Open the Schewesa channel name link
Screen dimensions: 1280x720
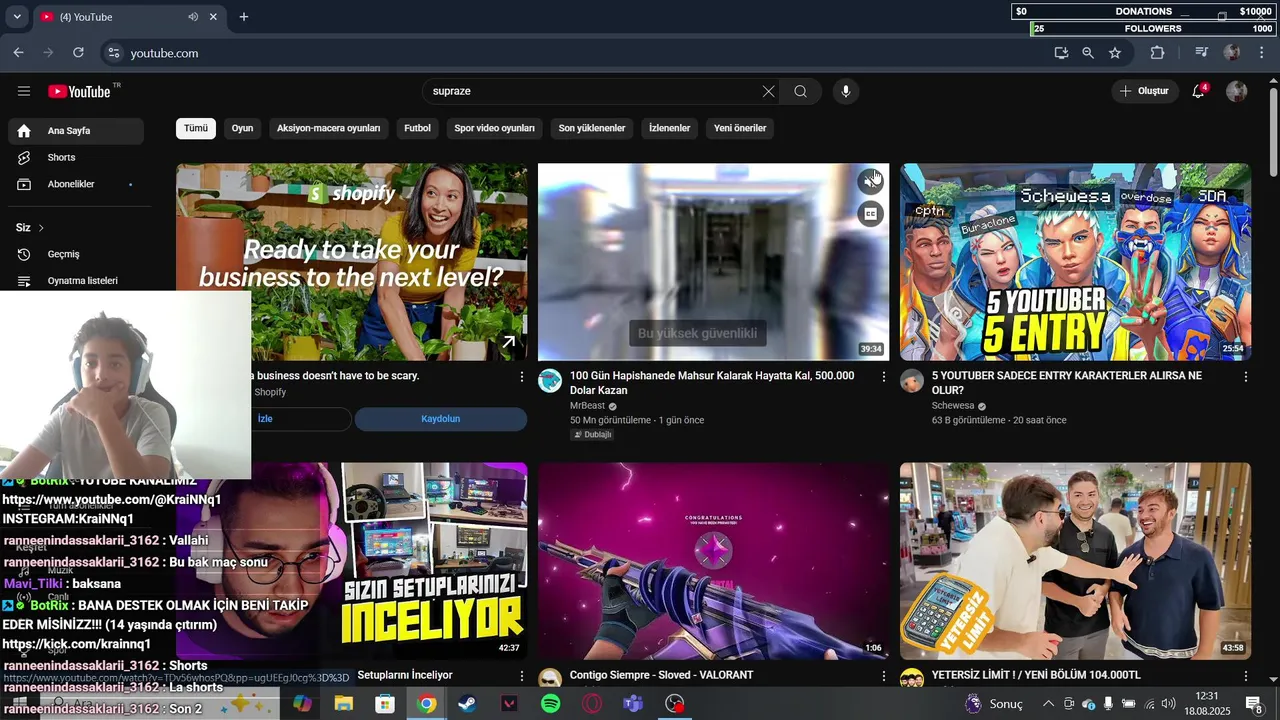click(x=953, y=406)
